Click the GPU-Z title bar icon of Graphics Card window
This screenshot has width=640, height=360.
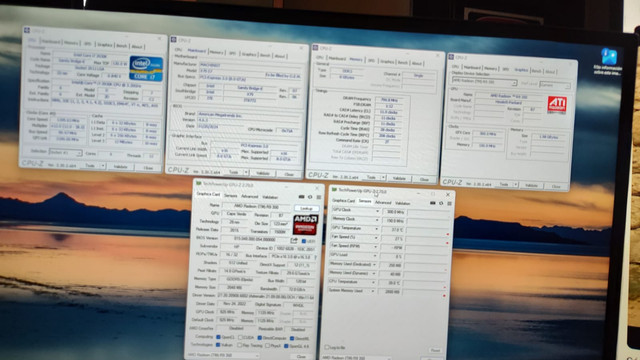pyautogui.click(x=199, y=184)
